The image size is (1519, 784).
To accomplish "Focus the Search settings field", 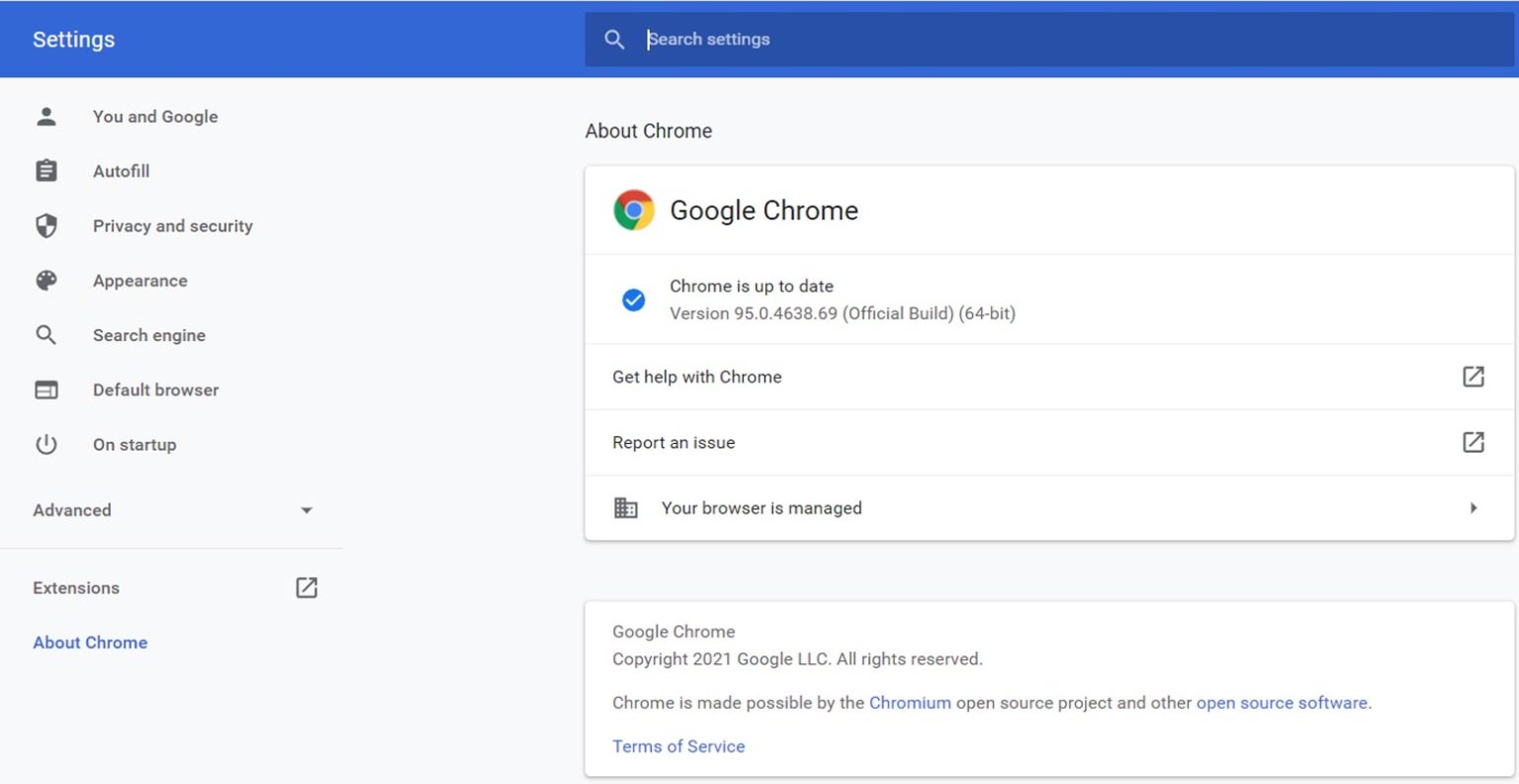I will click(x=1049, y=40).
